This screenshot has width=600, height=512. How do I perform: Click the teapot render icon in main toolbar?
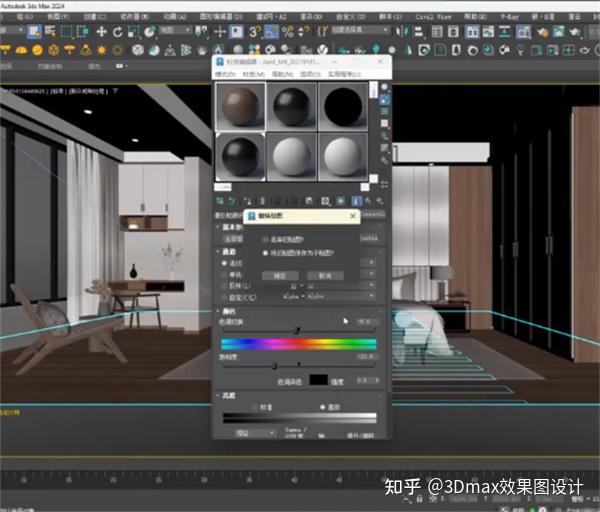pyautogui.click(x=575, y=32)
